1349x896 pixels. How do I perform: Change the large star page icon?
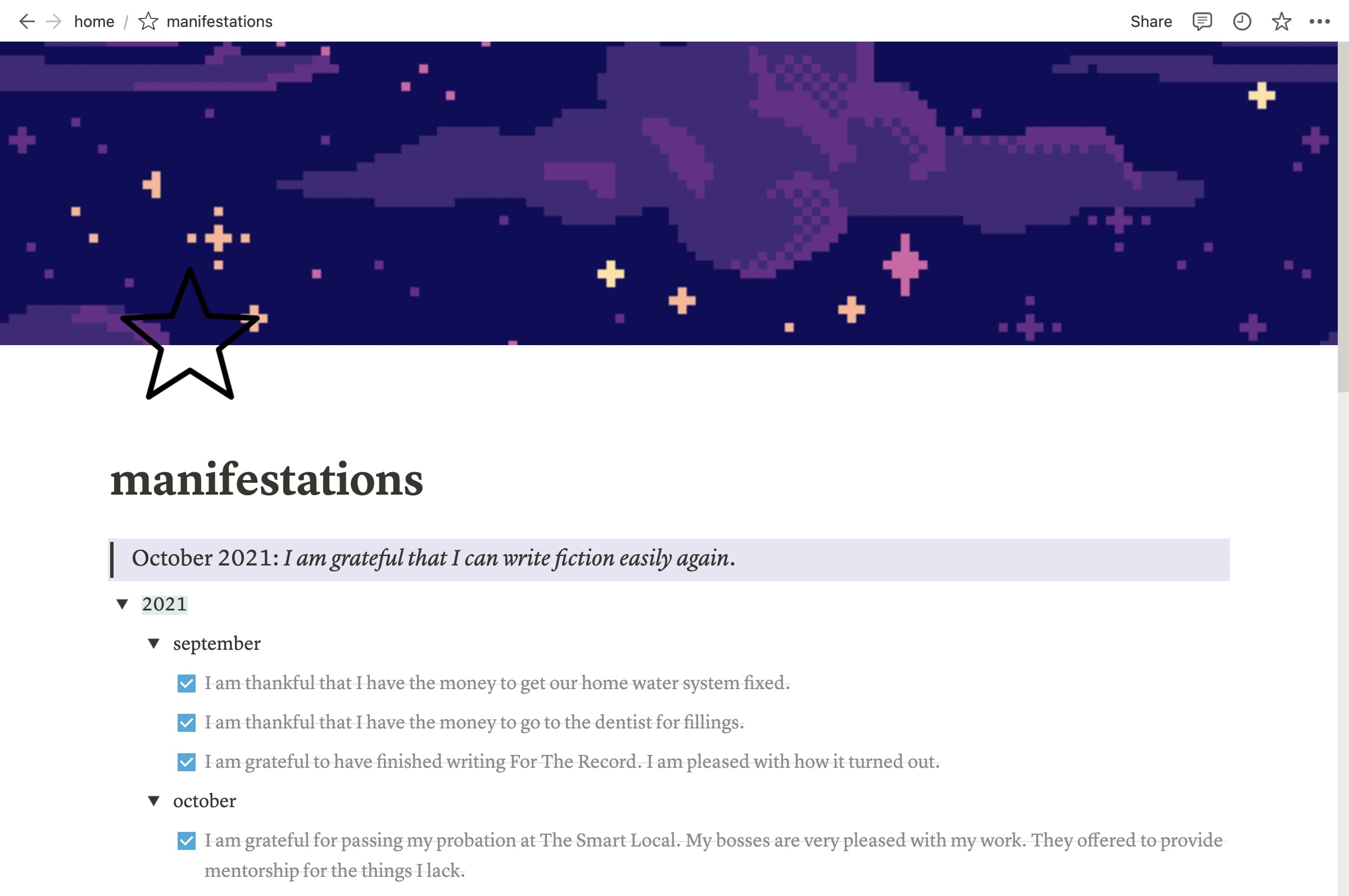click(x=189, y=334)
